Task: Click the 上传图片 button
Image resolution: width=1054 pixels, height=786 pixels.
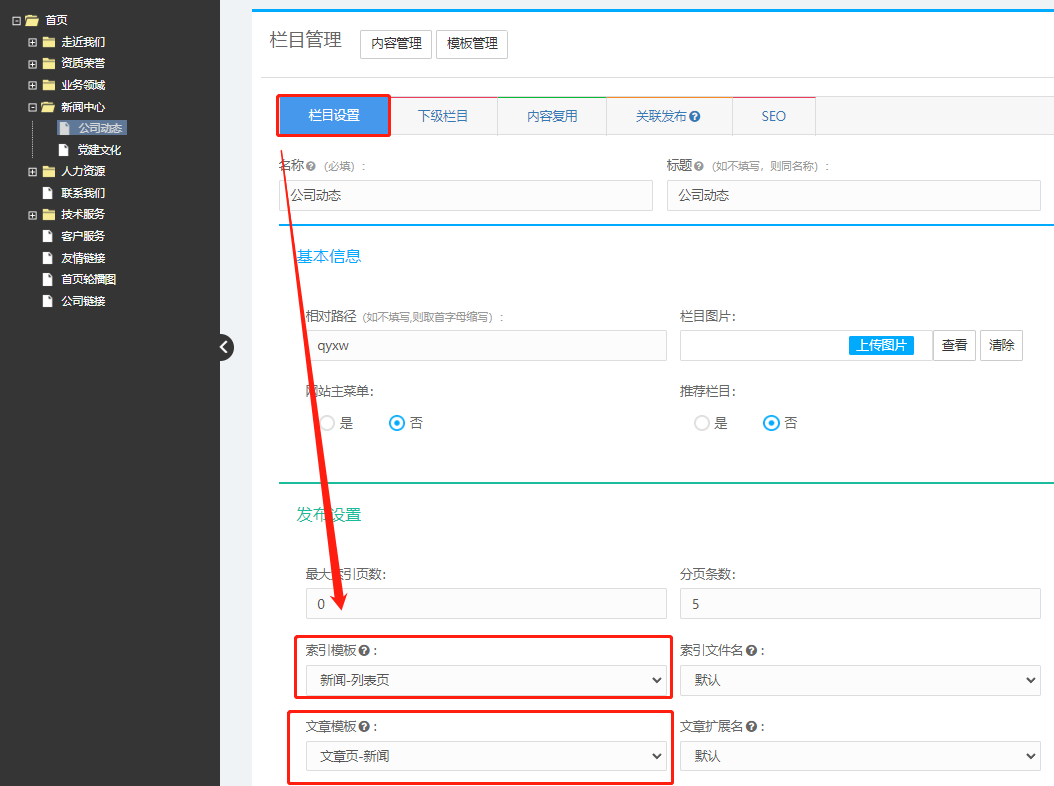Action: [x=881, y=345]
